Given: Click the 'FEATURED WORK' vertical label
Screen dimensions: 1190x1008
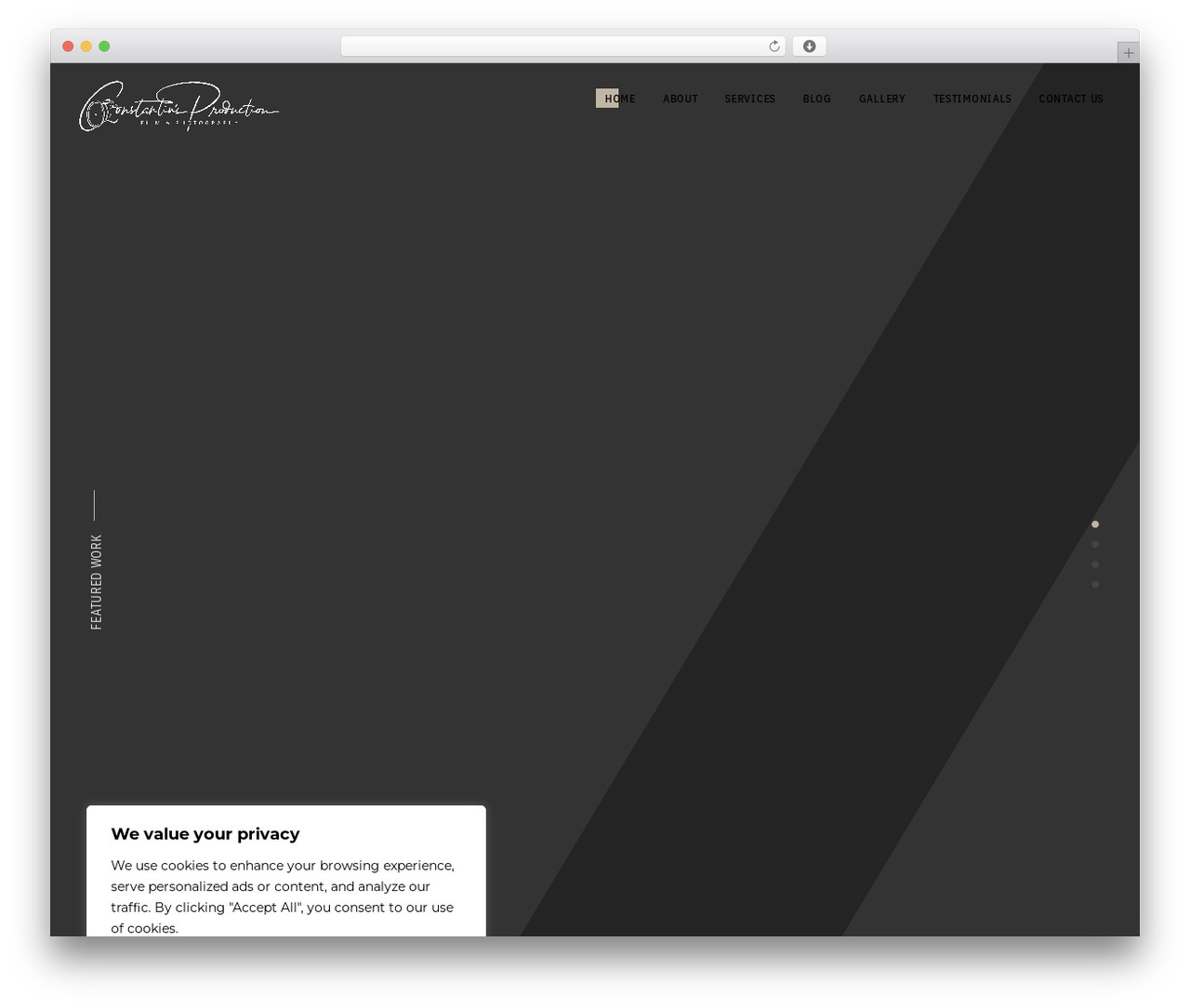Looking at the screenshot, I should click(x=97, y=582).
